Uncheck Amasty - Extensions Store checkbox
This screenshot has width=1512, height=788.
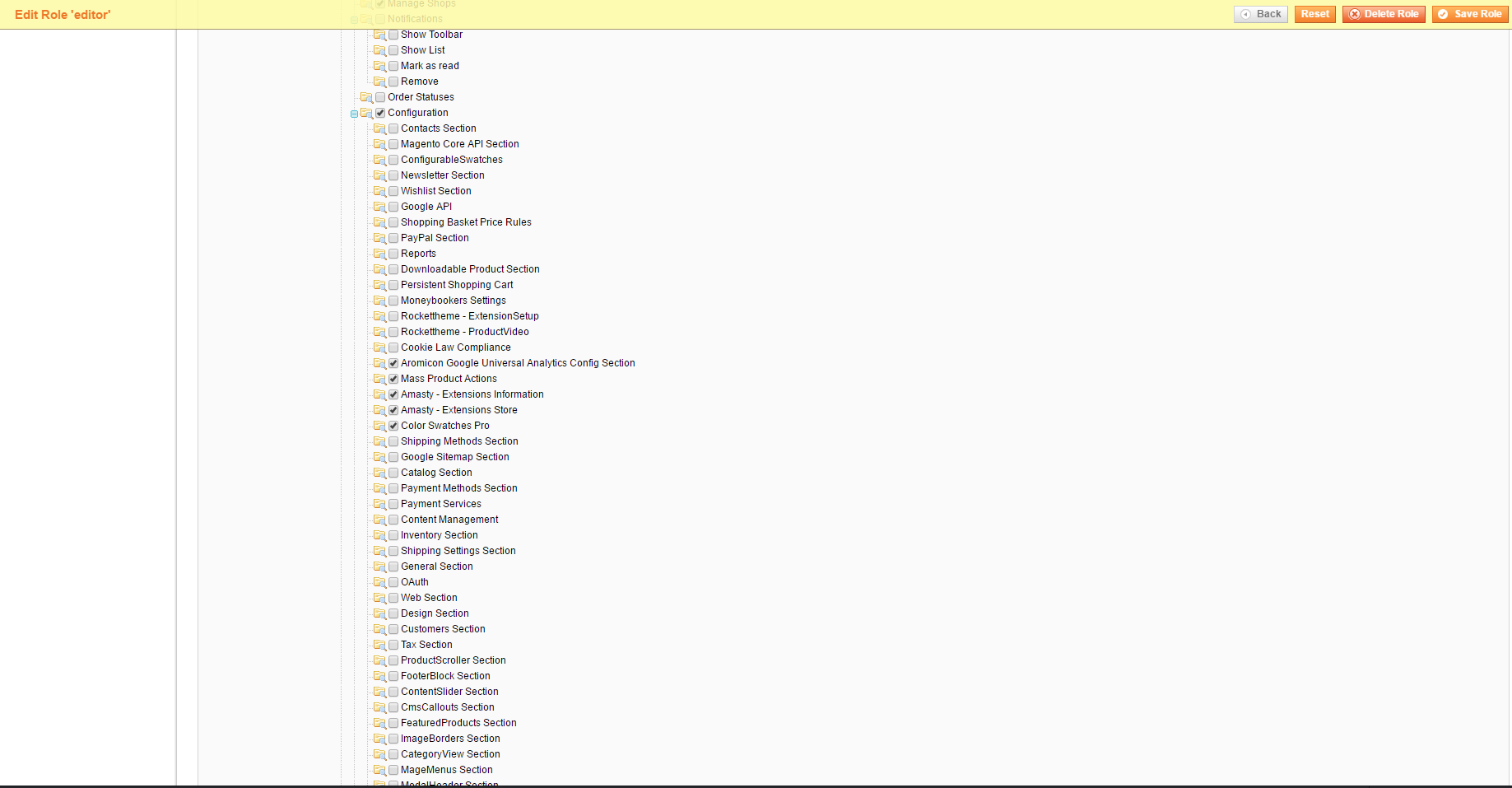(393, 410)
